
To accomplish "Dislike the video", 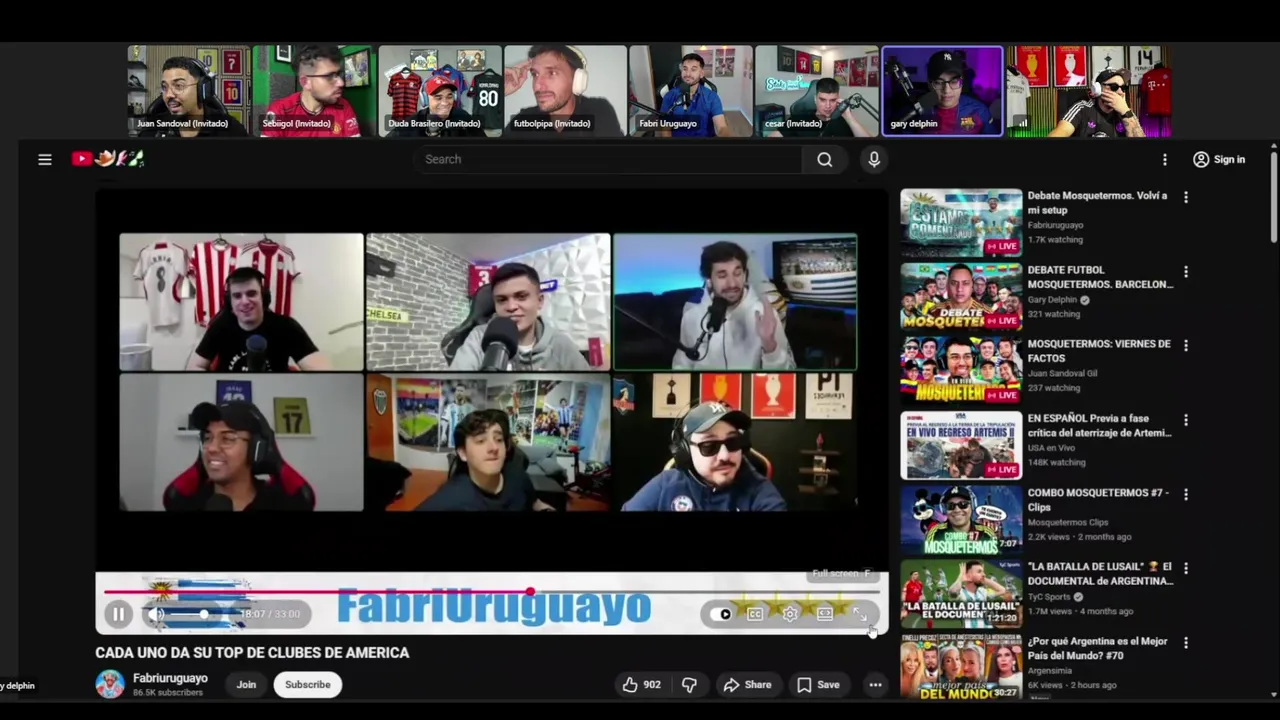I will click(689, 685).
